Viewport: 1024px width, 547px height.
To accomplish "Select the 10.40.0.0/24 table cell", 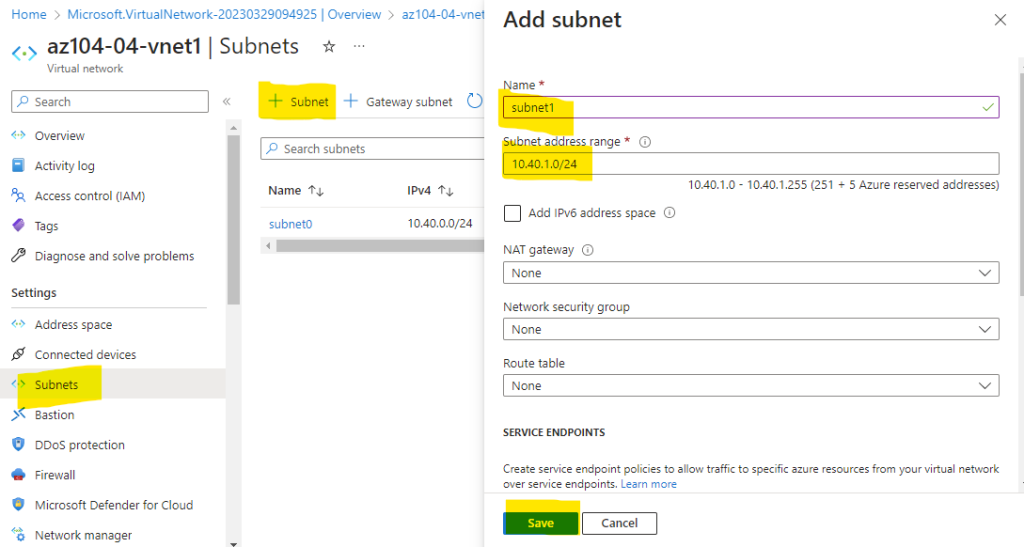I will coord(440,223).
